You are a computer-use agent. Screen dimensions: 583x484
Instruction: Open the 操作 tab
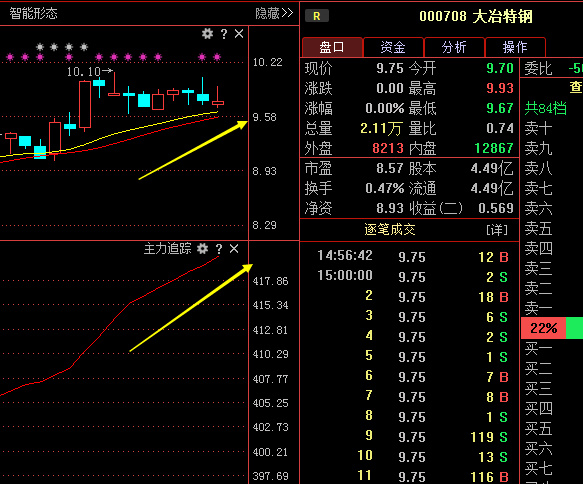515,47
